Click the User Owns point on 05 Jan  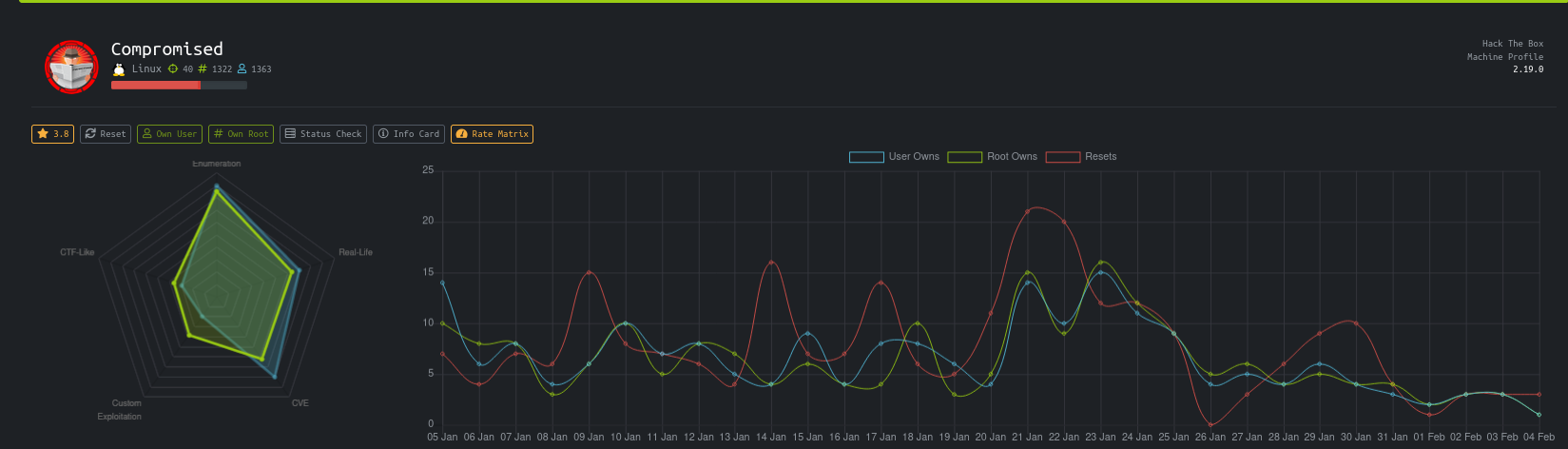[x=442, y=283]
